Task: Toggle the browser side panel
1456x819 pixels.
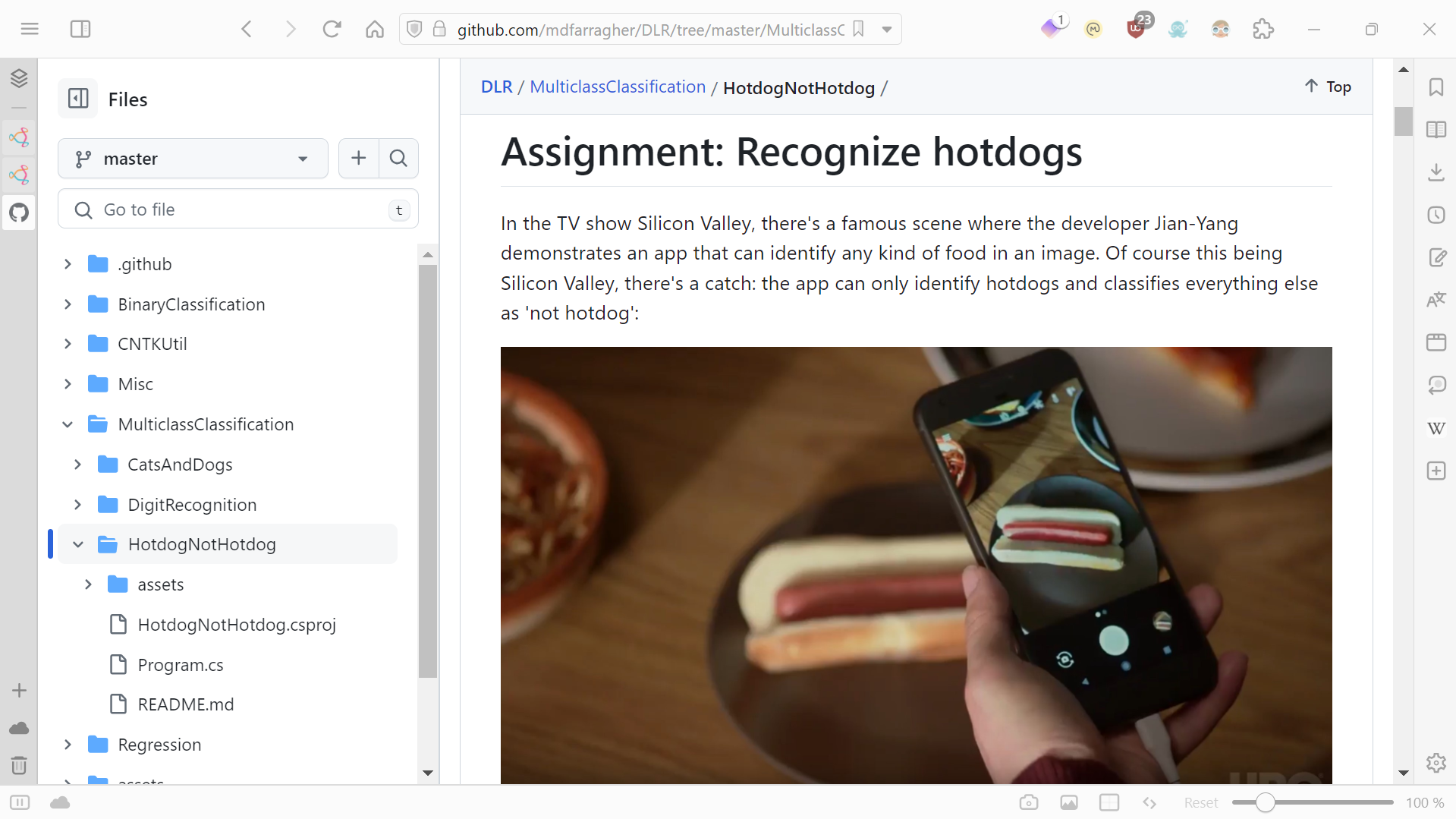Action: tap(80, 29)
